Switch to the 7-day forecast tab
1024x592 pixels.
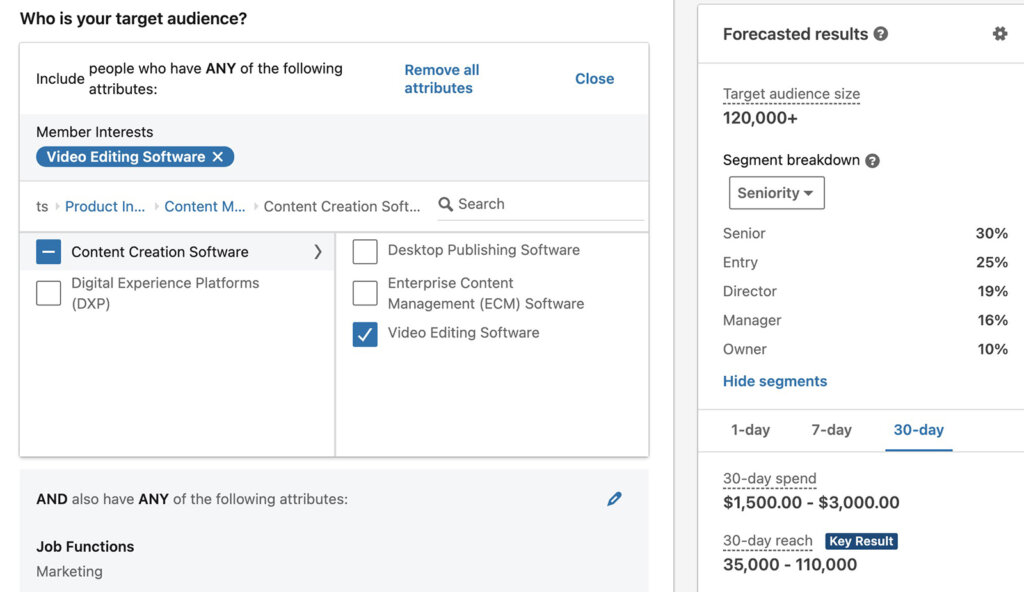[x=831, y=430]
